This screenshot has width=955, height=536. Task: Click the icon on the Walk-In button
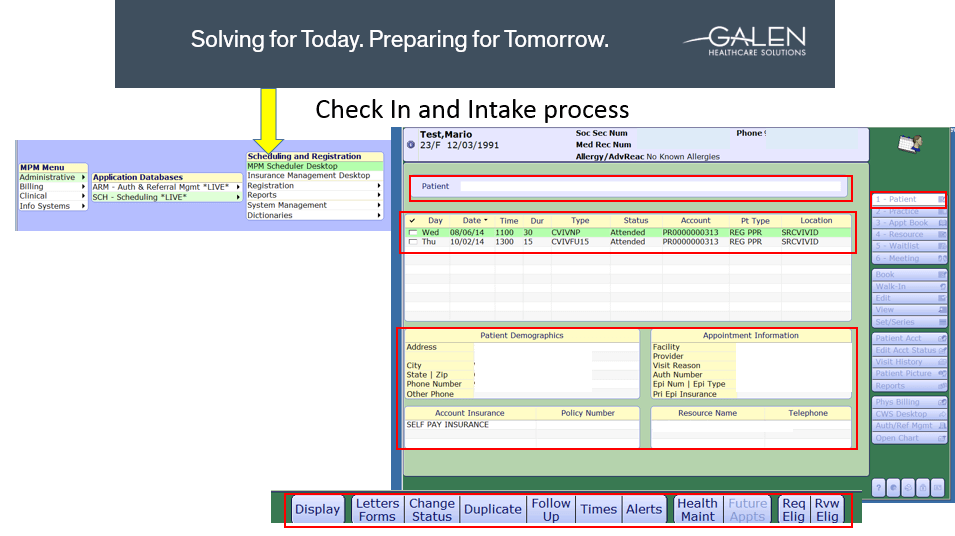(x=941, y=286)
